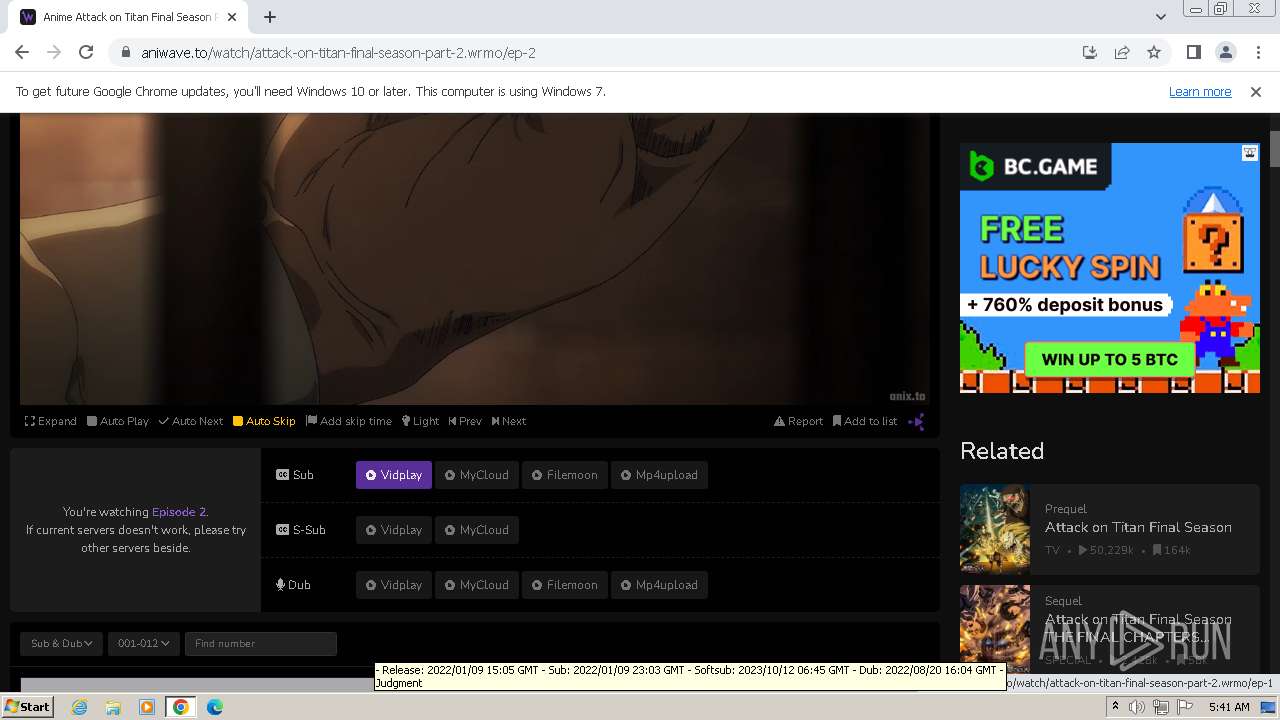The height and width of the screenshot is (720, 1280).
Task: Open the browser side panel
Action: pyautogui.click(x=1194, y=52)
